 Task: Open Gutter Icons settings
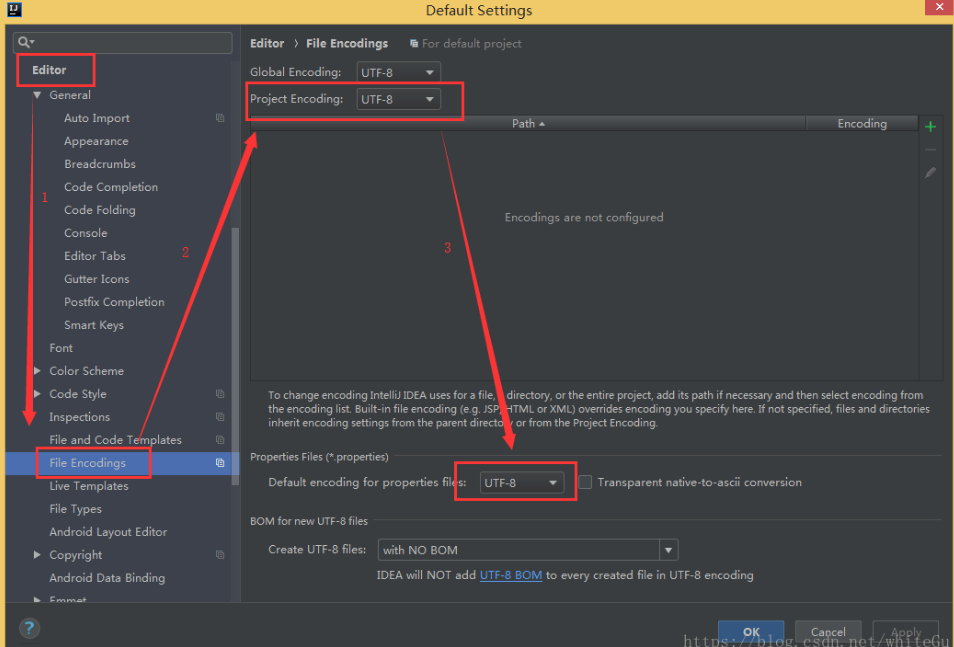click(97, 279)
